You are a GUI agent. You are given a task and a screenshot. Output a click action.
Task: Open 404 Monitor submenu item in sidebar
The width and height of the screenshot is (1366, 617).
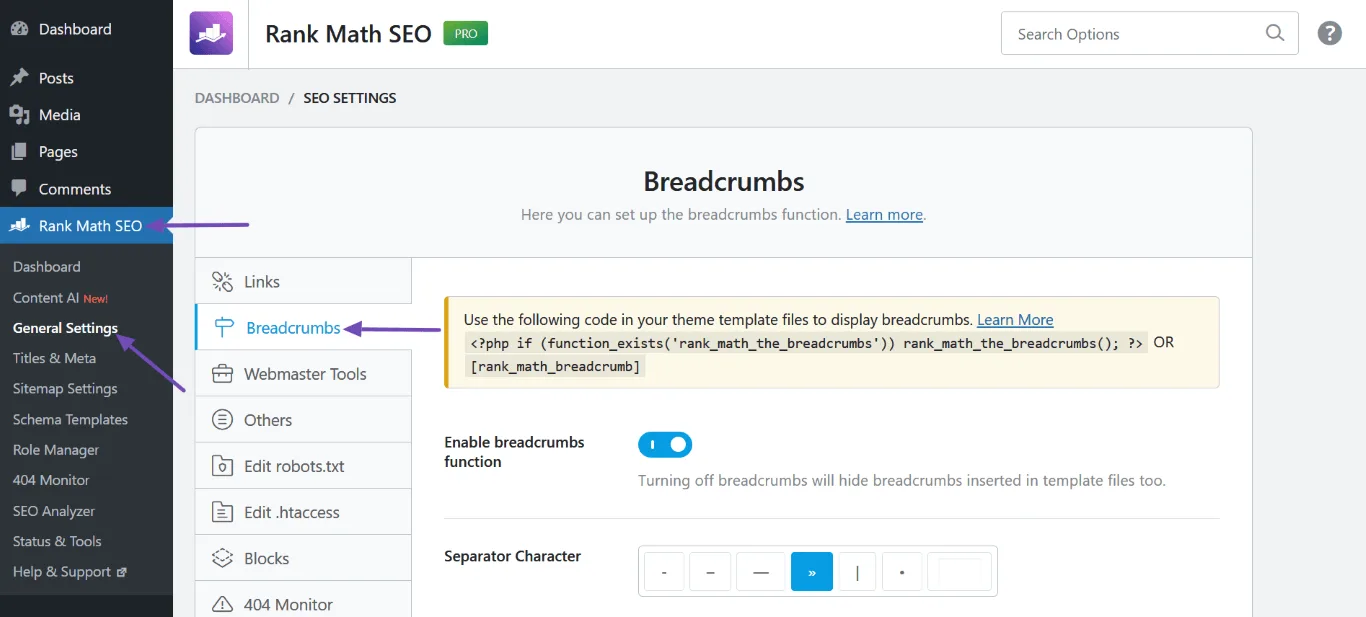(51, 480)
